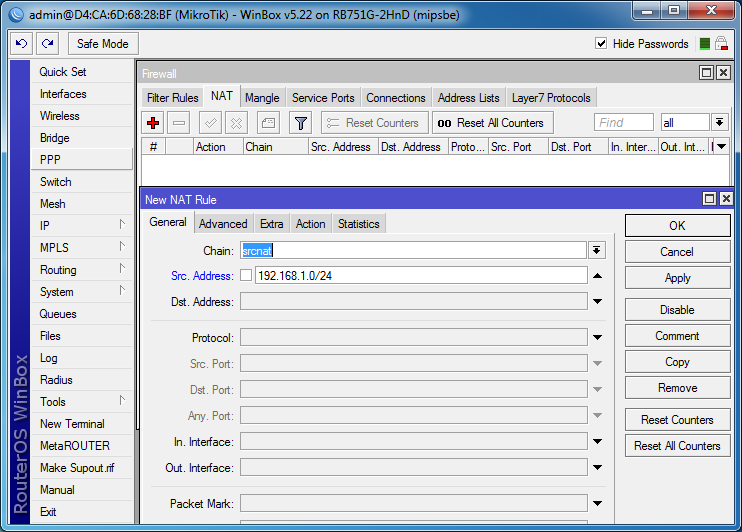Image resolution: width=742 pixels, height=532 pixels.
Task: Click the Apply button
Action: pos(677,277)
